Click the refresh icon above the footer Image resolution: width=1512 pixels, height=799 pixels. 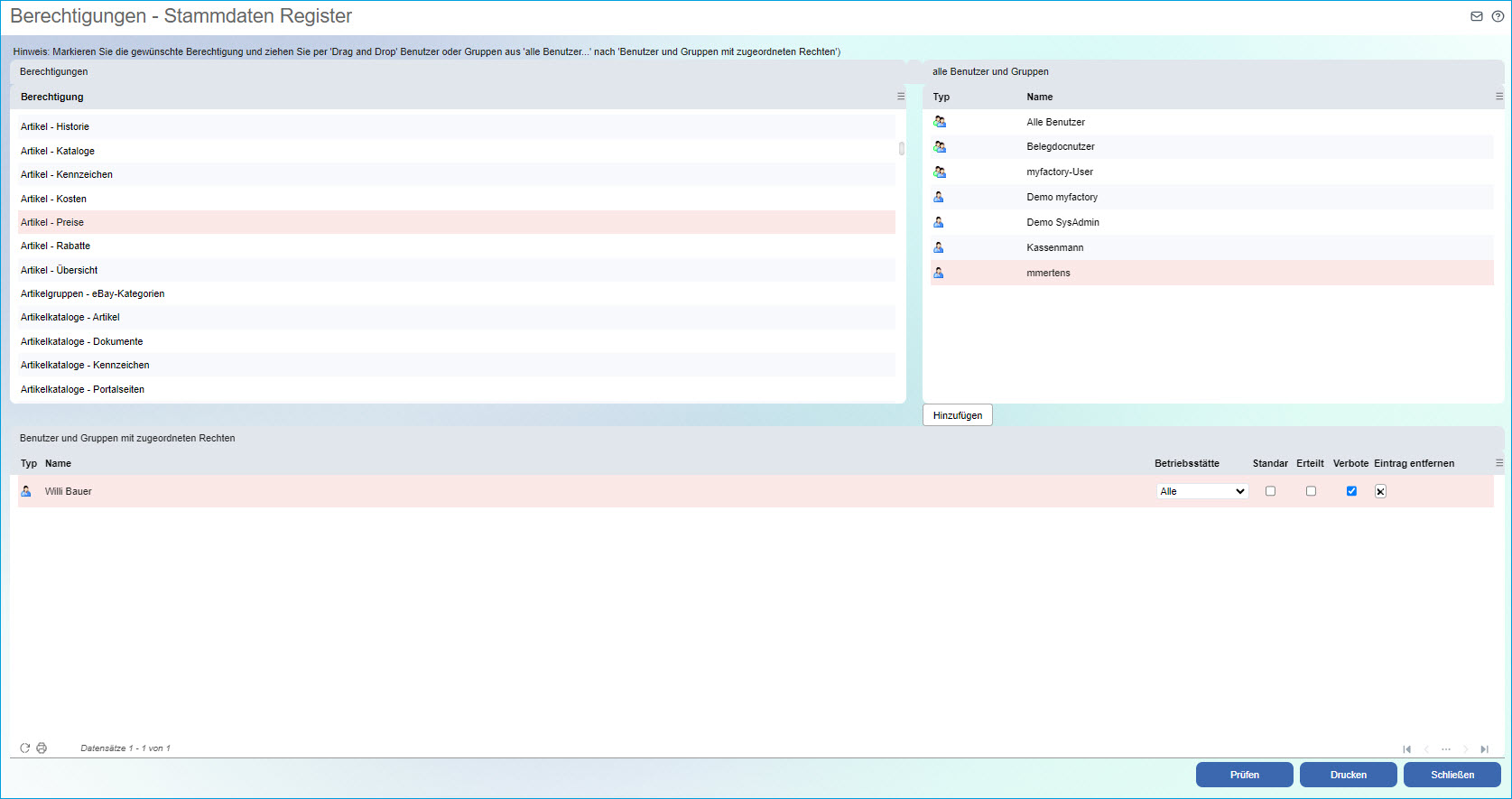25,748
